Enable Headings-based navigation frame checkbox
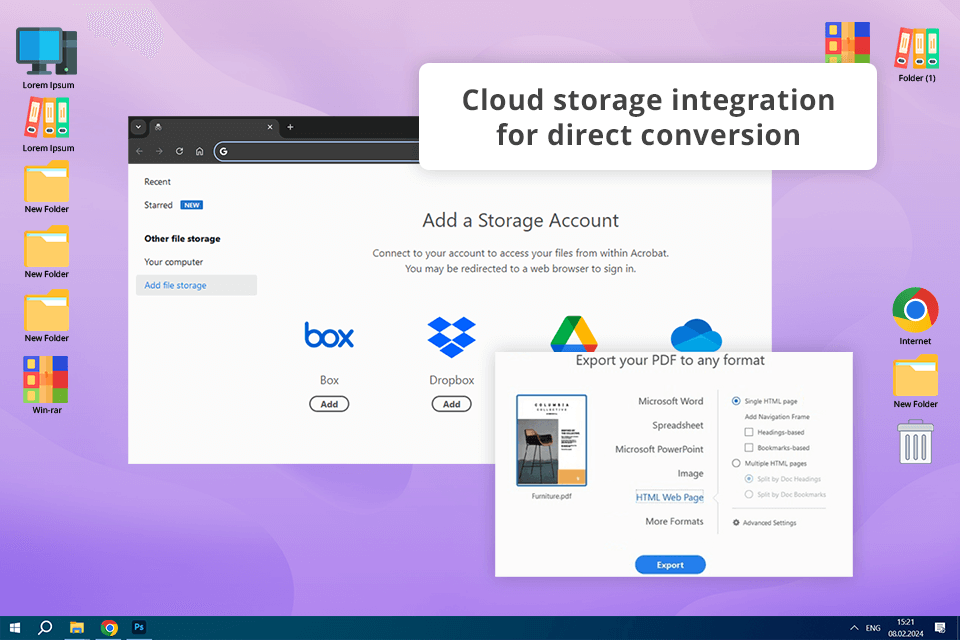The image size is (960, 640). [x=749, y=432]
